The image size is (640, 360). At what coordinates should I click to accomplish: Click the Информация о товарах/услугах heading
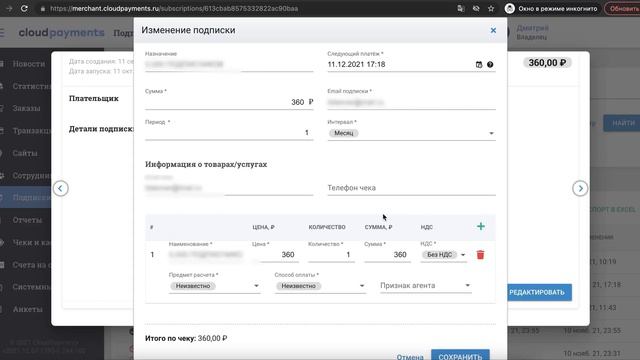point(206,164)
